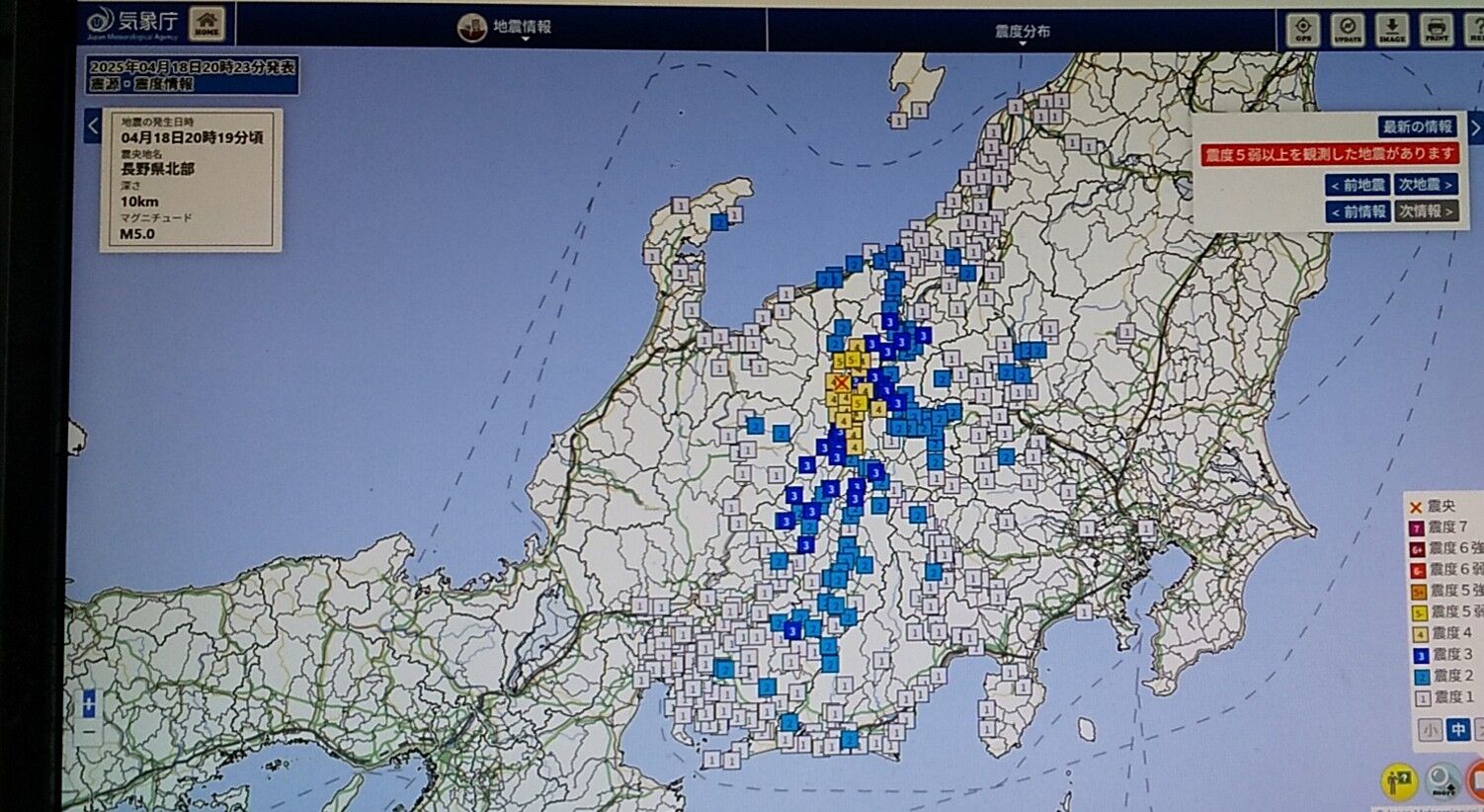
Task: Click the 最新の情報 button
Action: [1418, 126]
